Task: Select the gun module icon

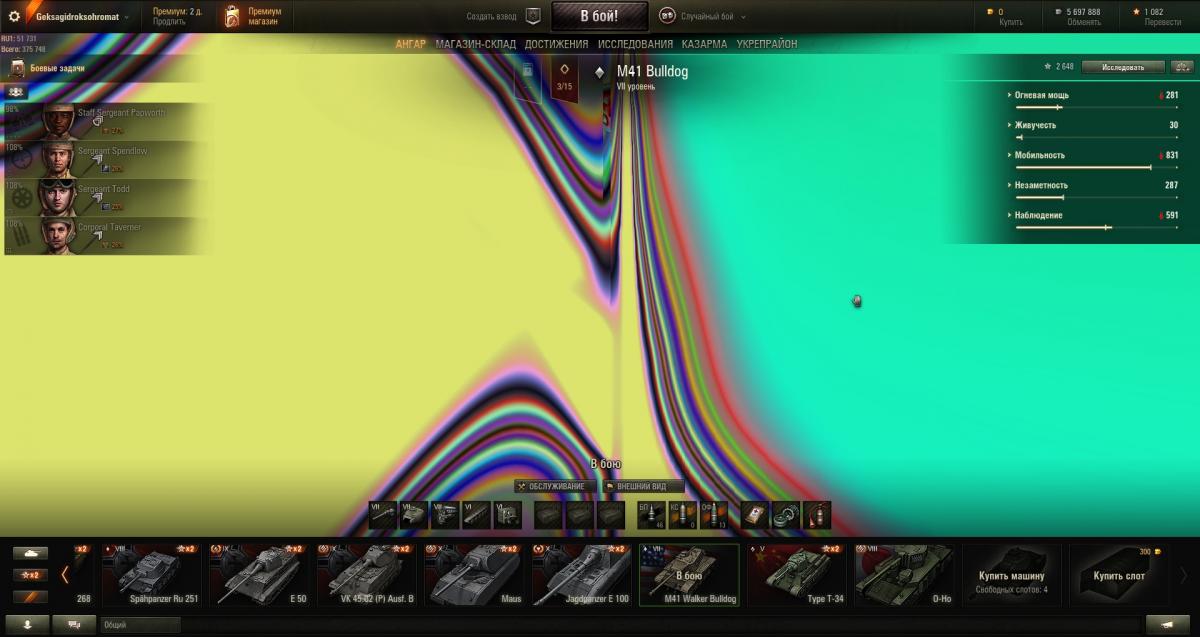Action: click(x=384, y=514)
